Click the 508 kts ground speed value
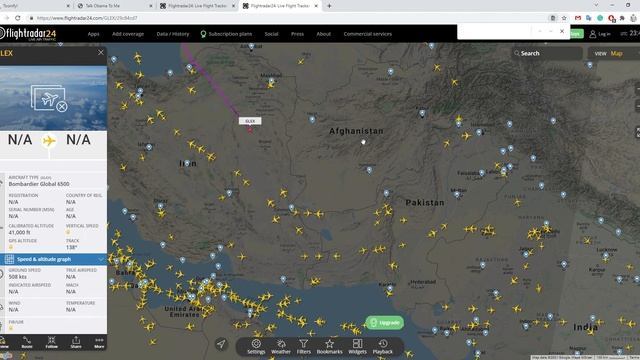640x360 pixels. tap(18, 277)
